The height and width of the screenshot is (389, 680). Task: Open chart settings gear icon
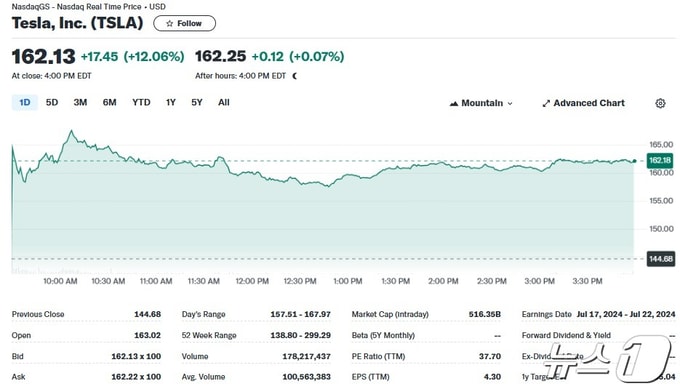[660, 103]
